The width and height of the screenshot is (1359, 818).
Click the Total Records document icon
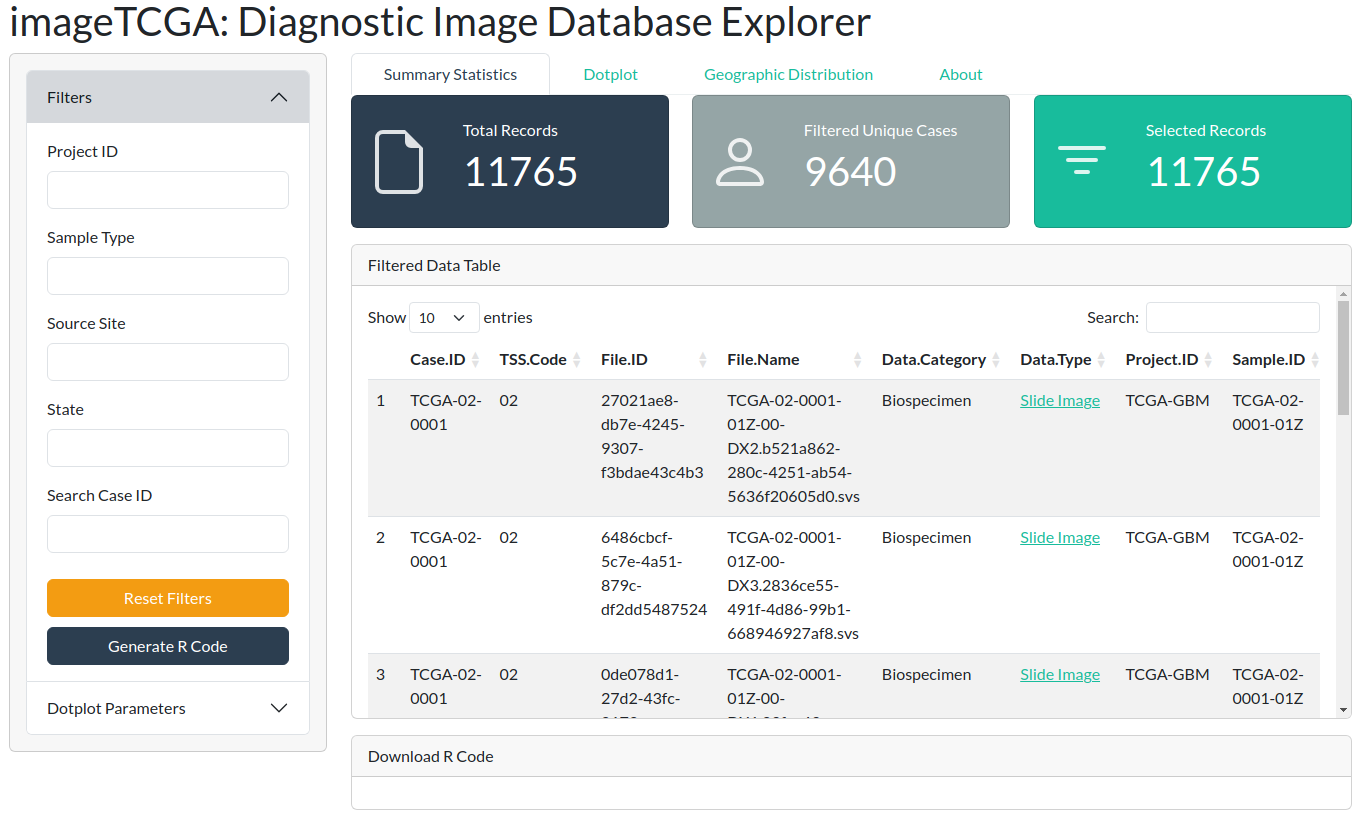[398, 162]
